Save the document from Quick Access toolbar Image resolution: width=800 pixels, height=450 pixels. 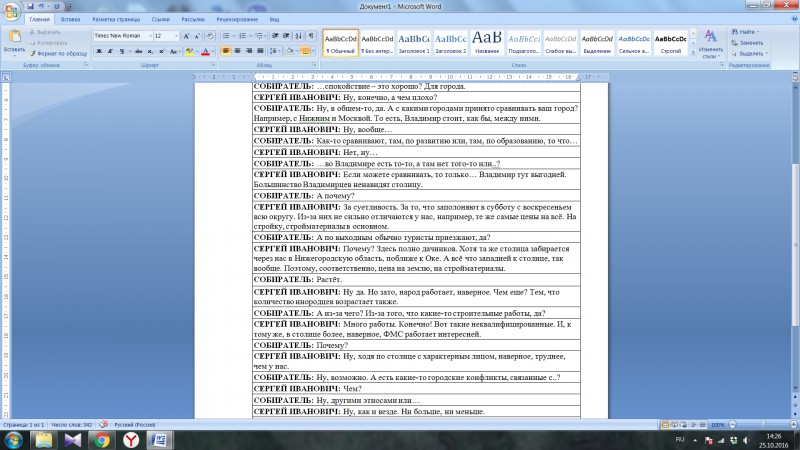[x=30, y=6]
